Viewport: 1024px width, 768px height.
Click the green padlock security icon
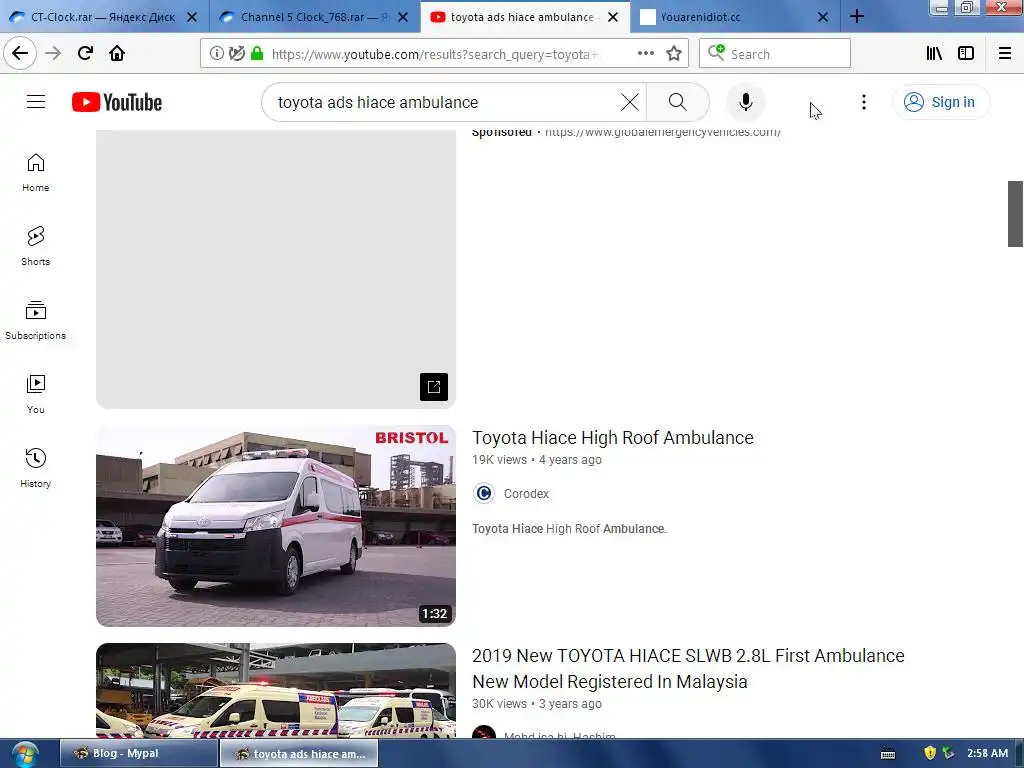coord(257,54)
